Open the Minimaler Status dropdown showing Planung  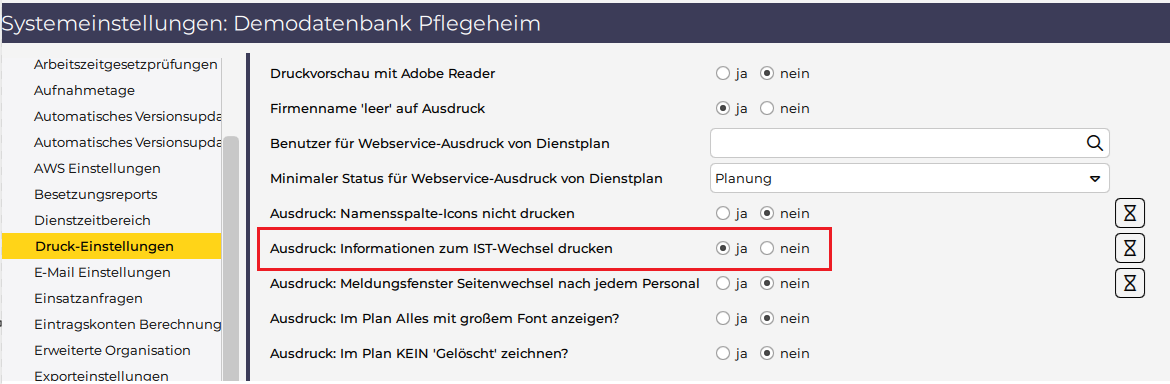[x=910, y=178]
